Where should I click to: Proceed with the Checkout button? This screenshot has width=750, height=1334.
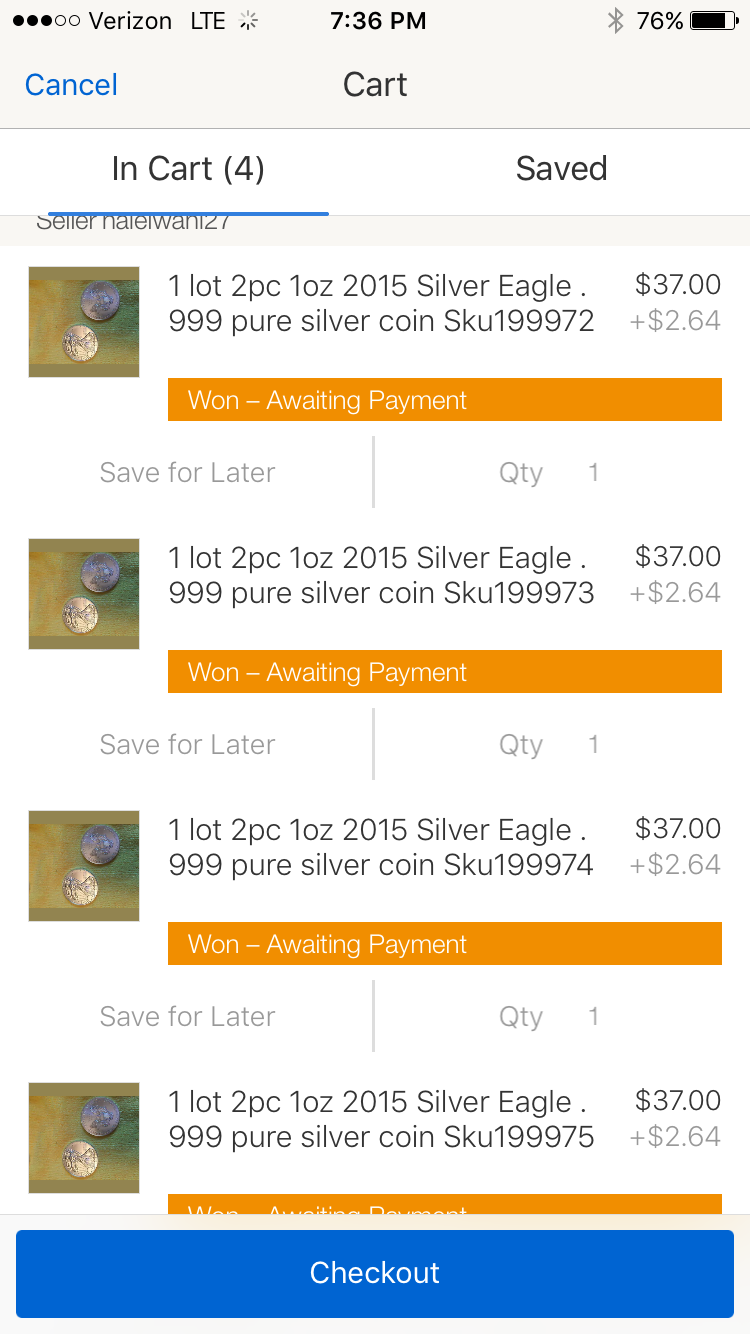click(x=375, y=1273)
